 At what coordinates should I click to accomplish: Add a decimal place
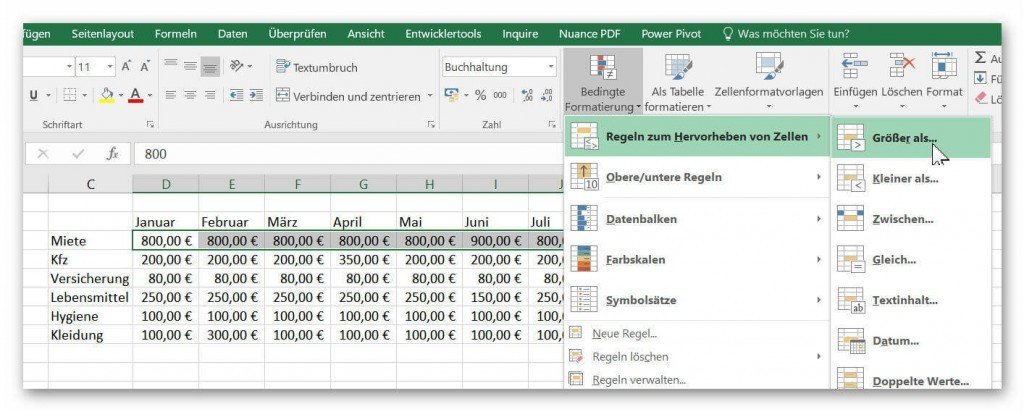pos(528,95)
